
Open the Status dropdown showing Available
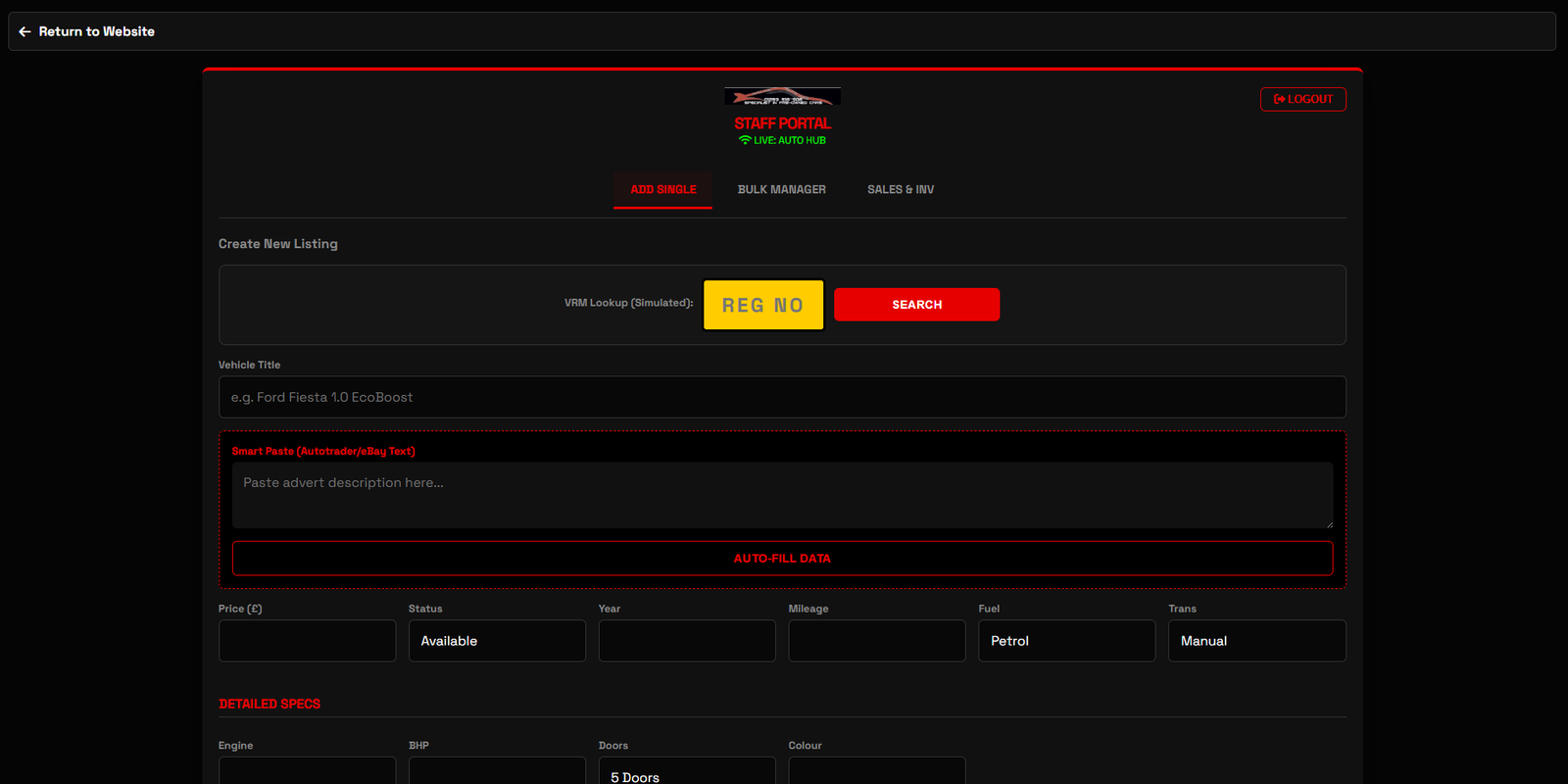point(497,641)
